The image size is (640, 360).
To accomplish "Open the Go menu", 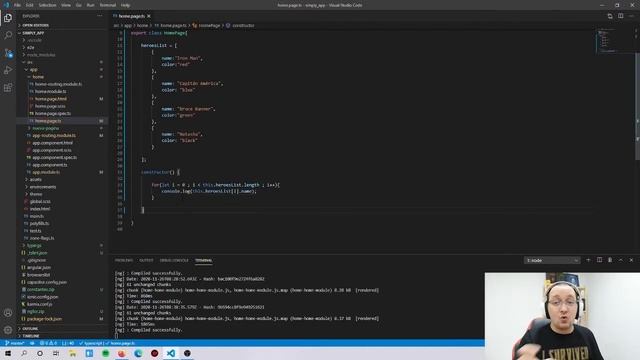I will [x=79, y=5].
